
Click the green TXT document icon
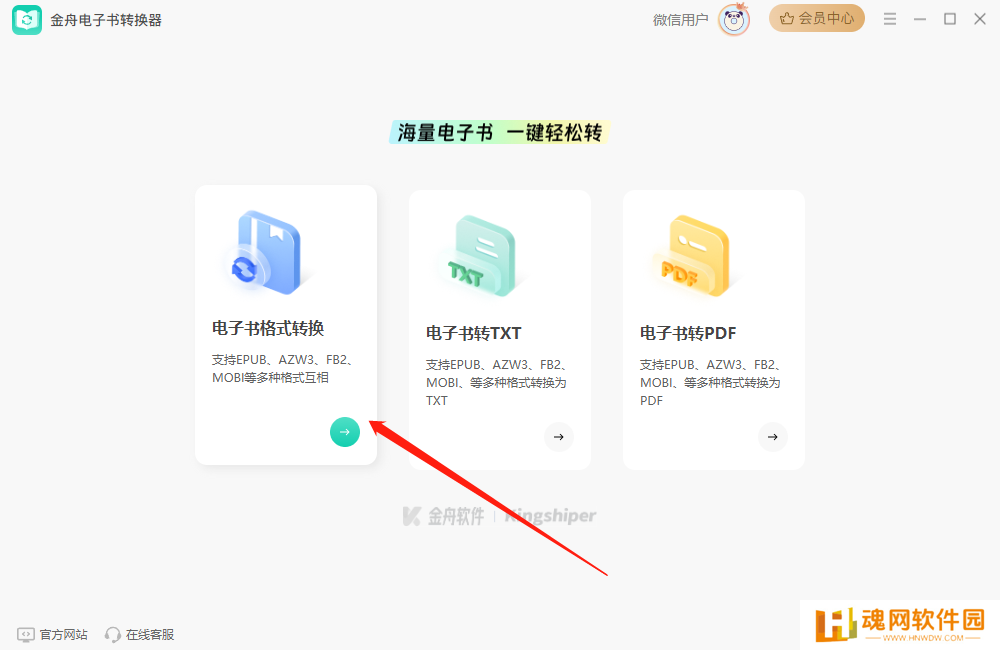pos(482,256)
